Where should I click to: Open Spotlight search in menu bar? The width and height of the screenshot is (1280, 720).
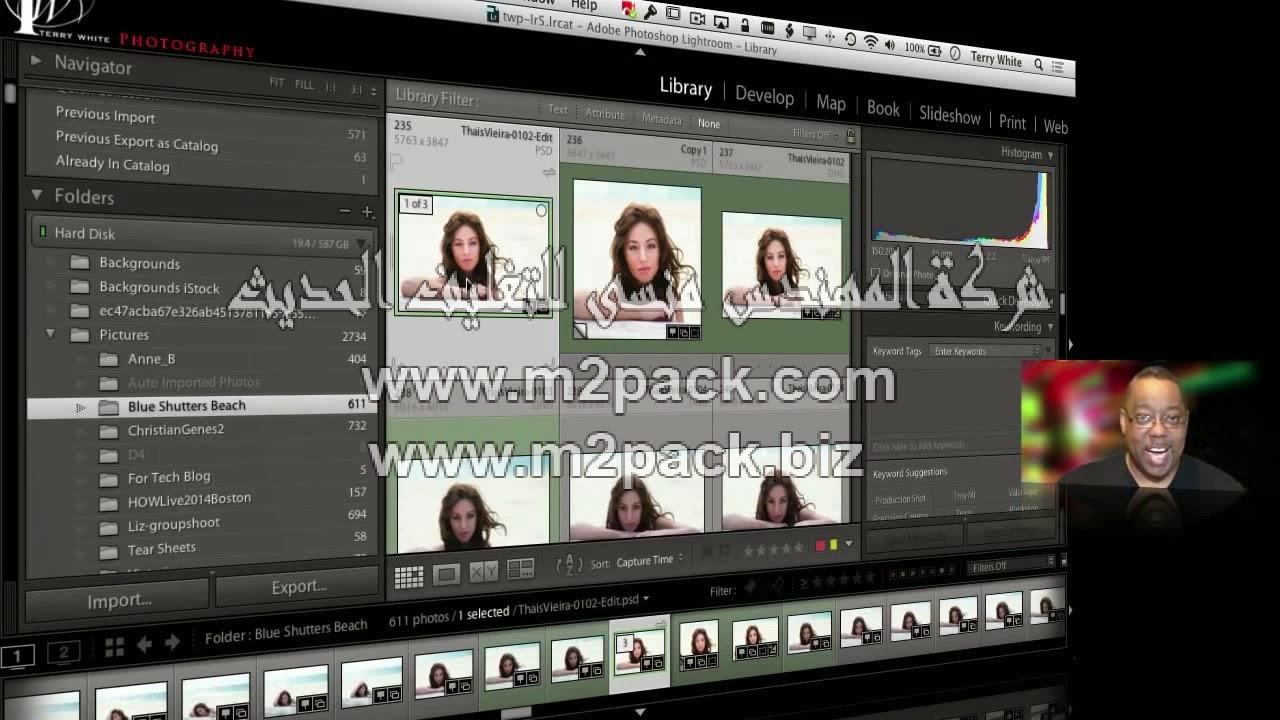(1039, 64)
